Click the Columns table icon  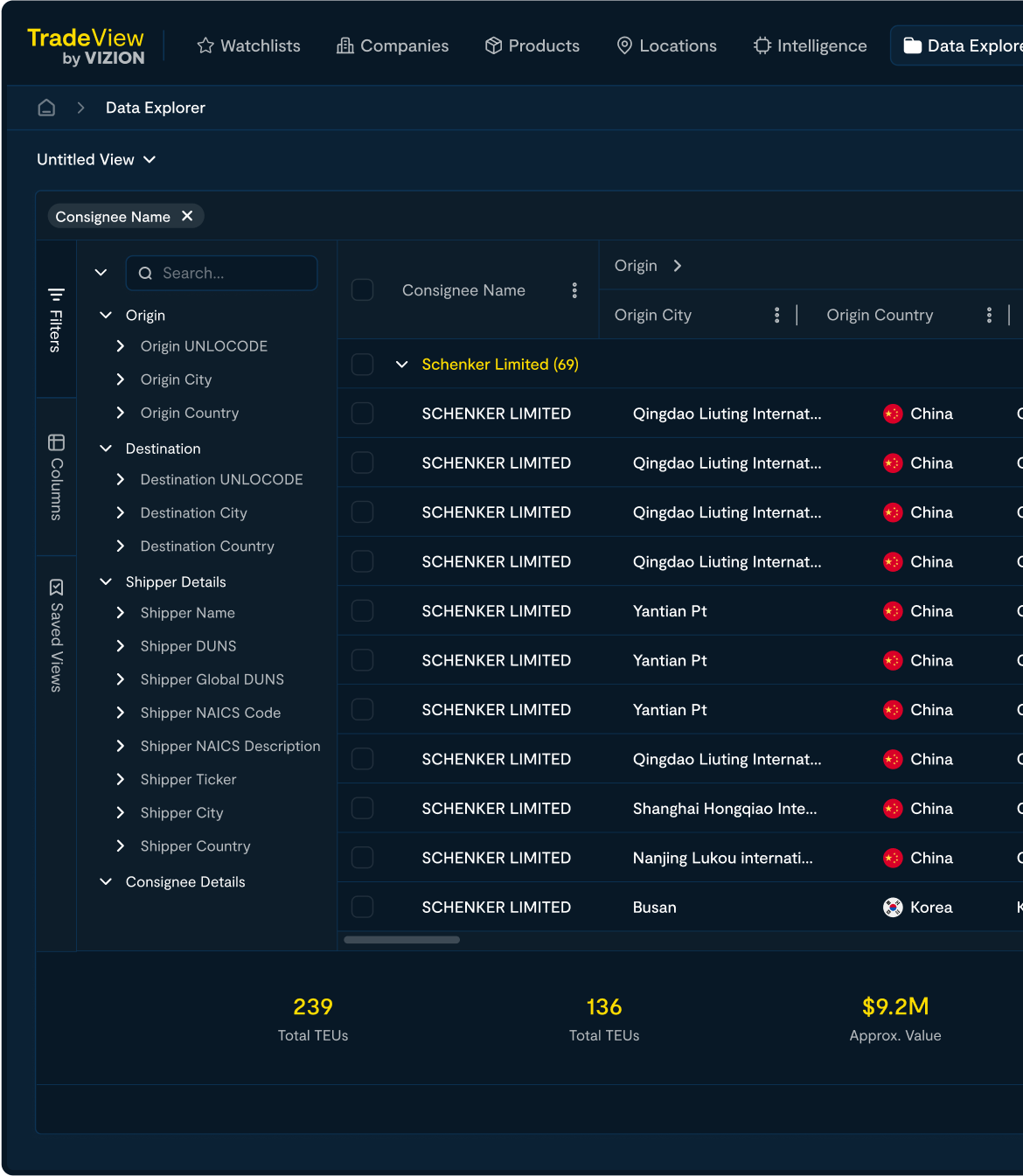tap(56, 442)
